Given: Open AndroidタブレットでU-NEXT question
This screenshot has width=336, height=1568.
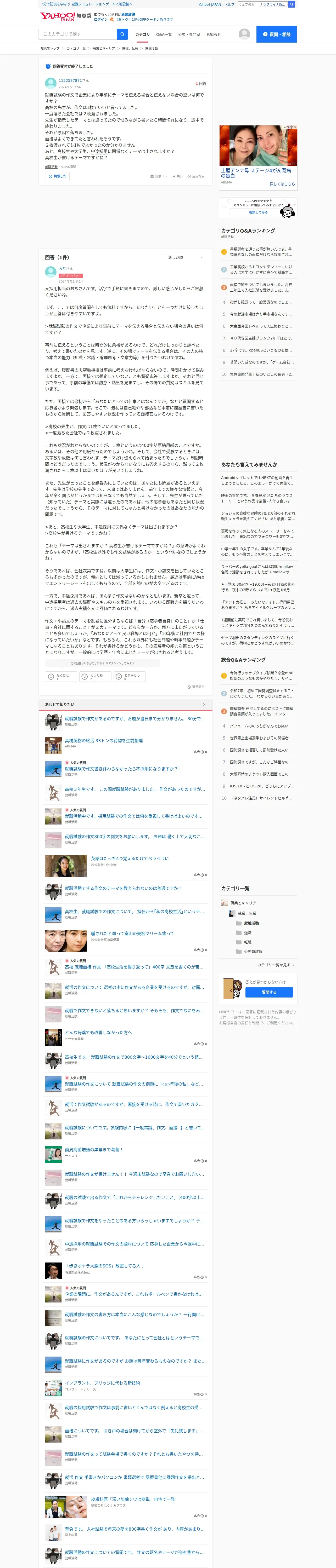Looking at the screenshot, I should pos(258,480).
